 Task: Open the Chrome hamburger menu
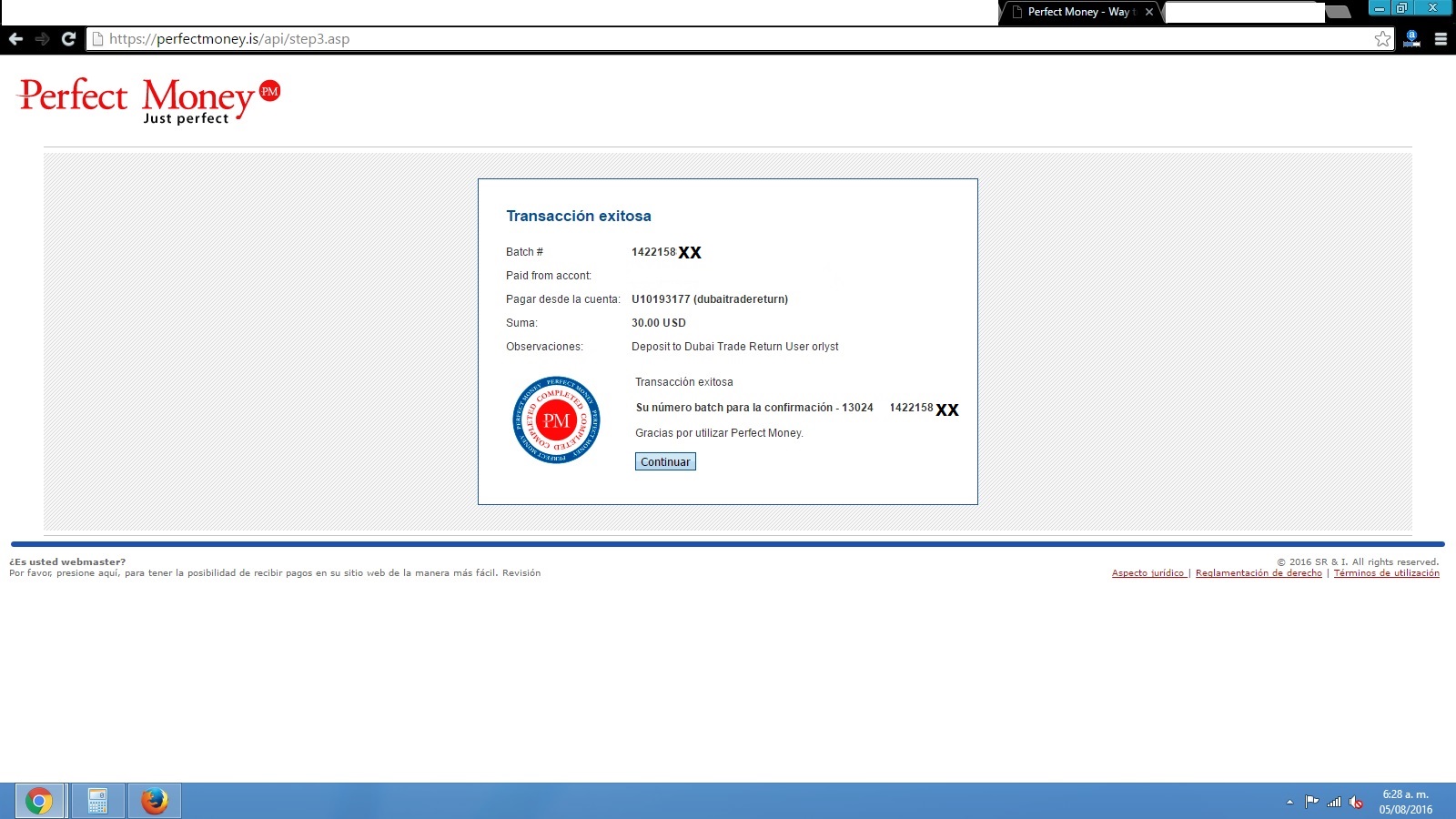1441,39
